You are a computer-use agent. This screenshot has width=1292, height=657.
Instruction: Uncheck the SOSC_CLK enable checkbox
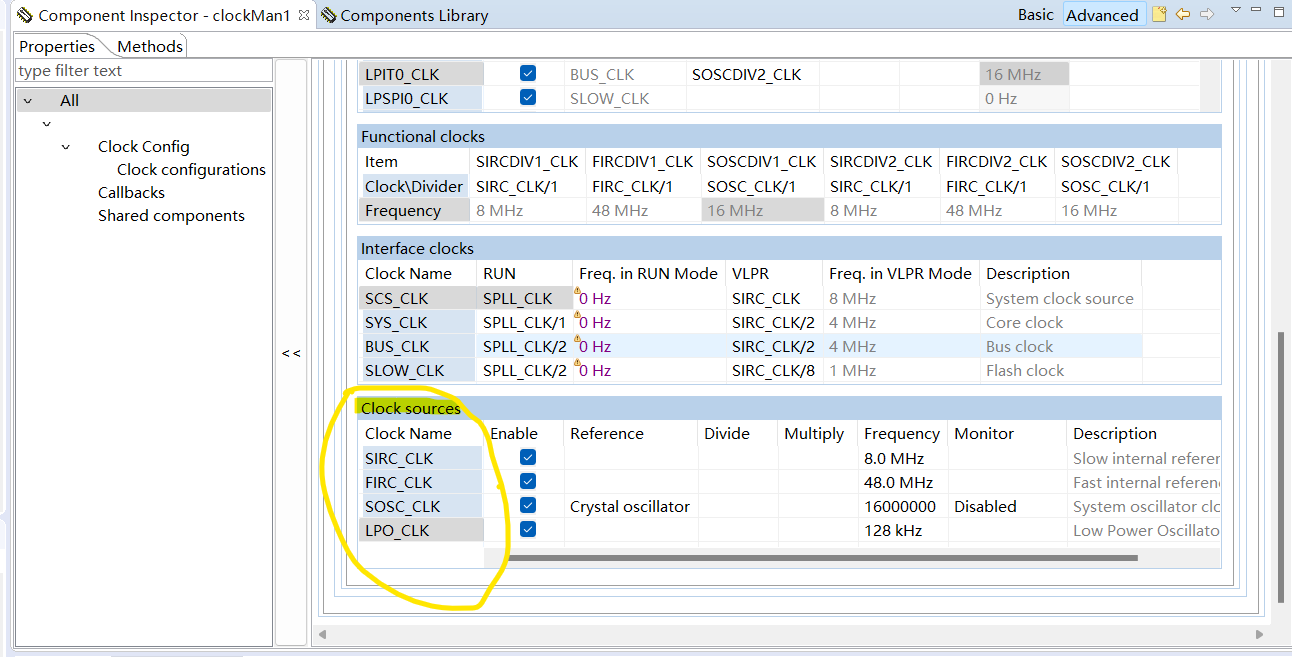pyautogui.click(x=527, y=505)
